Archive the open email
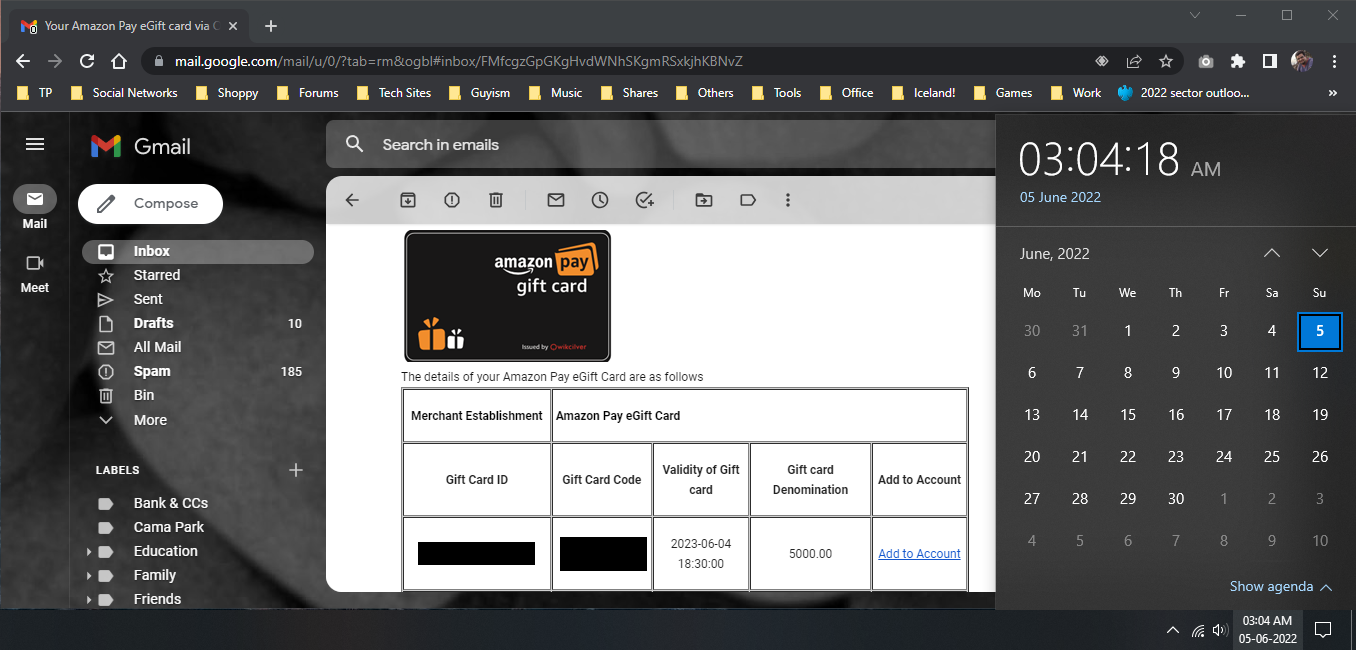Viewport: 1356px width, 650px height. [408, 200]
